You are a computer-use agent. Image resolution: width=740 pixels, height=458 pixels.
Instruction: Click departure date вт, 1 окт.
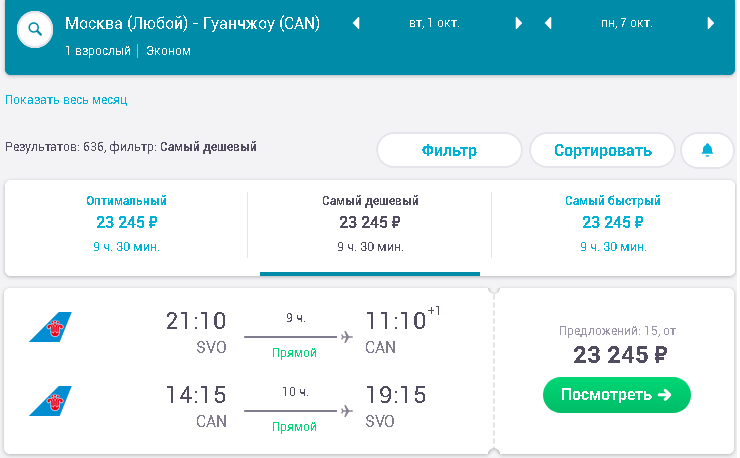[x=434, y=23]
